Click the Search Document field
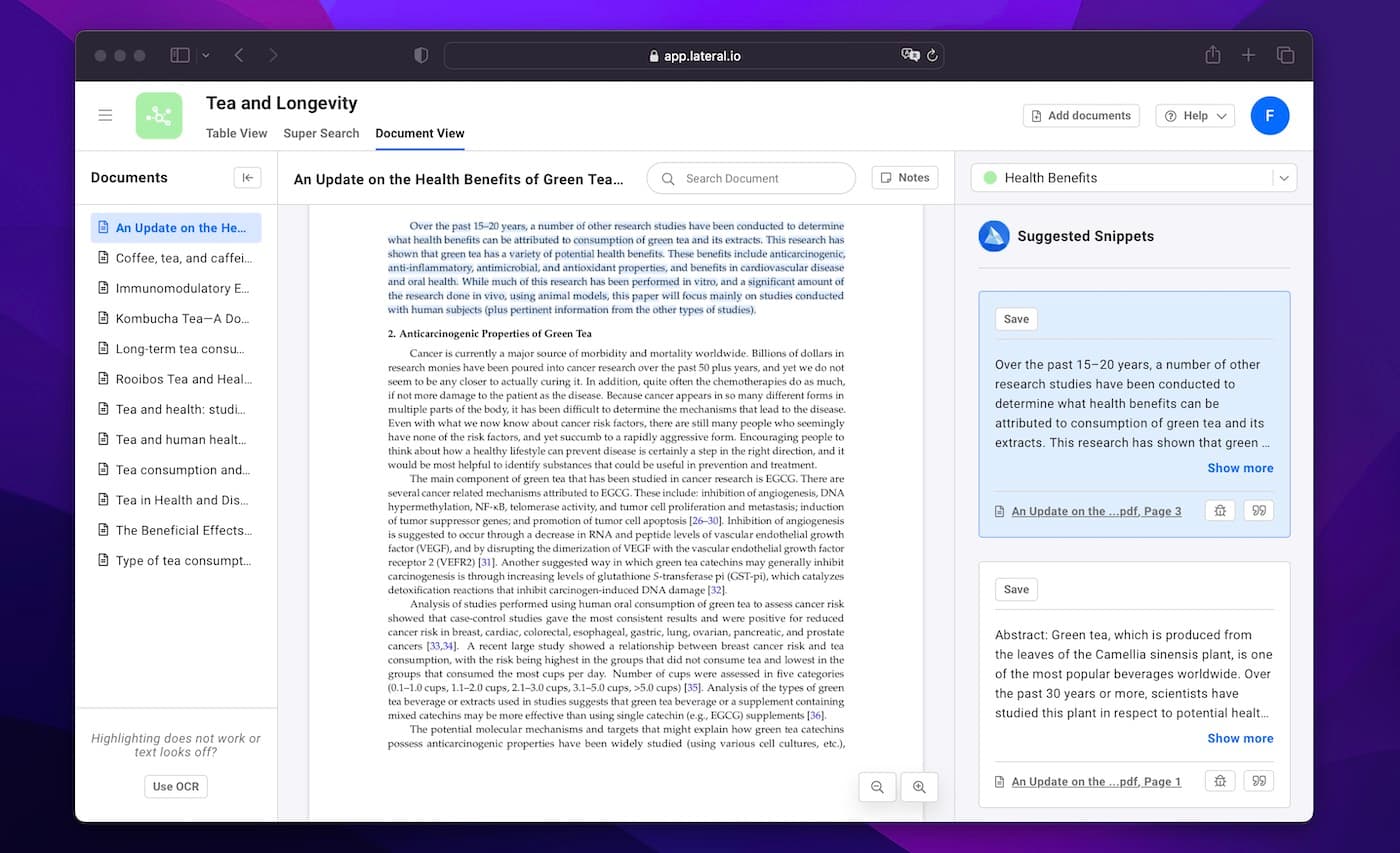1400x853 pixels. (751, 178)
